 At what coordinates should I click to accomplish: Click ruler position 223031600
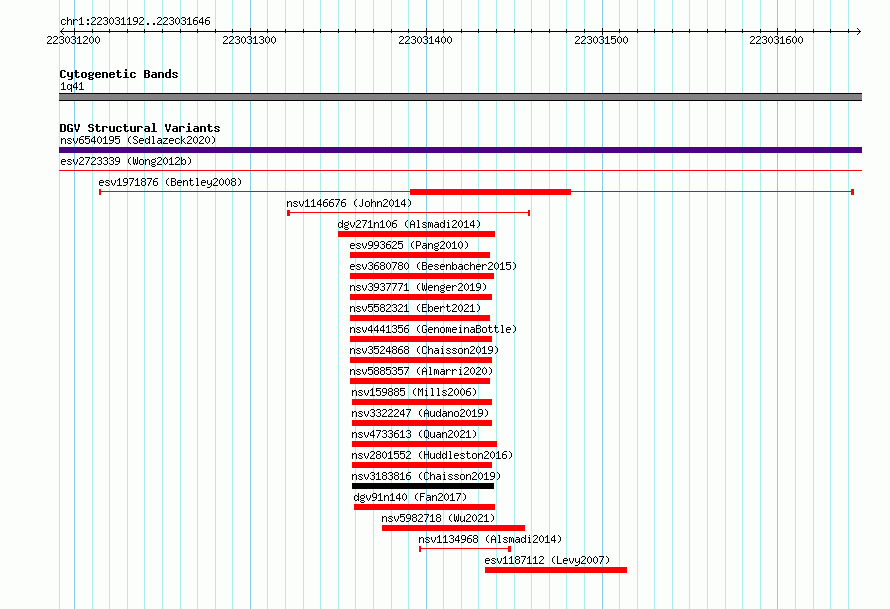(x=776, y=40)
